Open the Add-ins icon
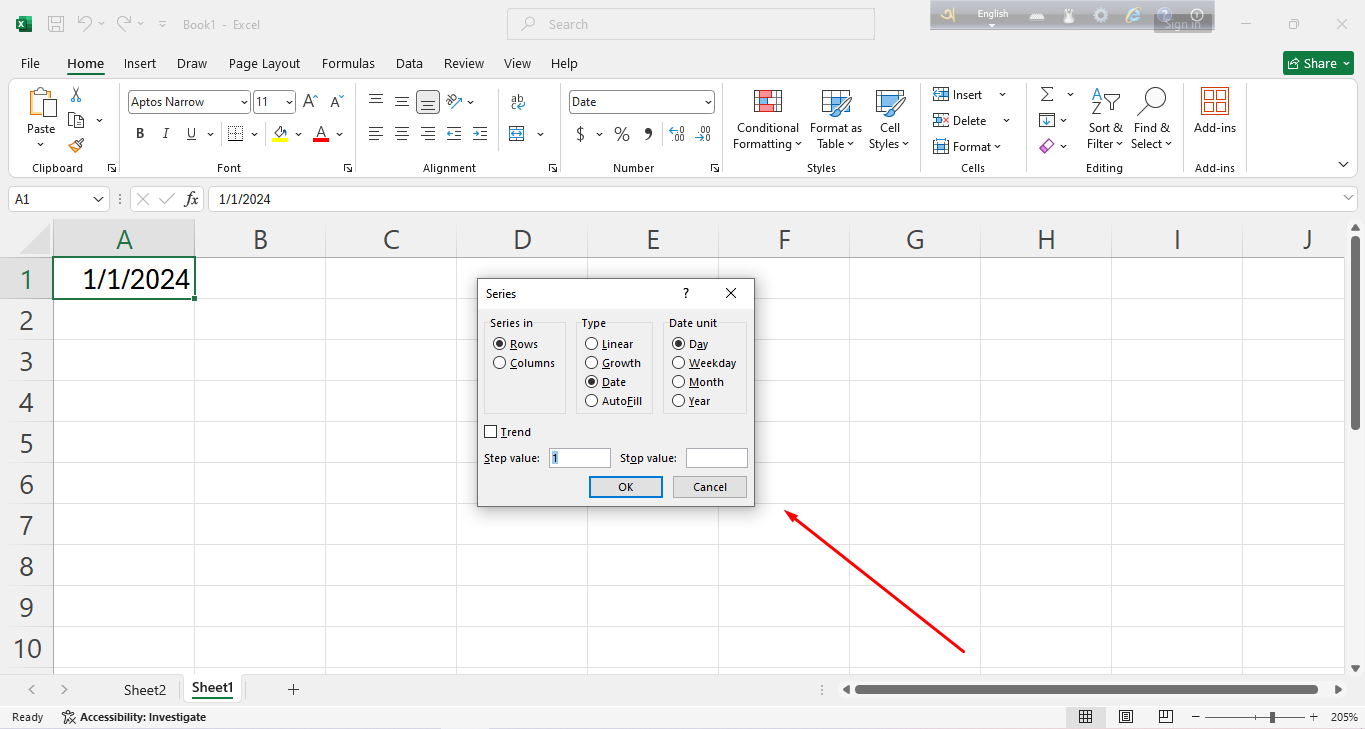This screenshot has height=729, width=1365. coord(1215,111)
